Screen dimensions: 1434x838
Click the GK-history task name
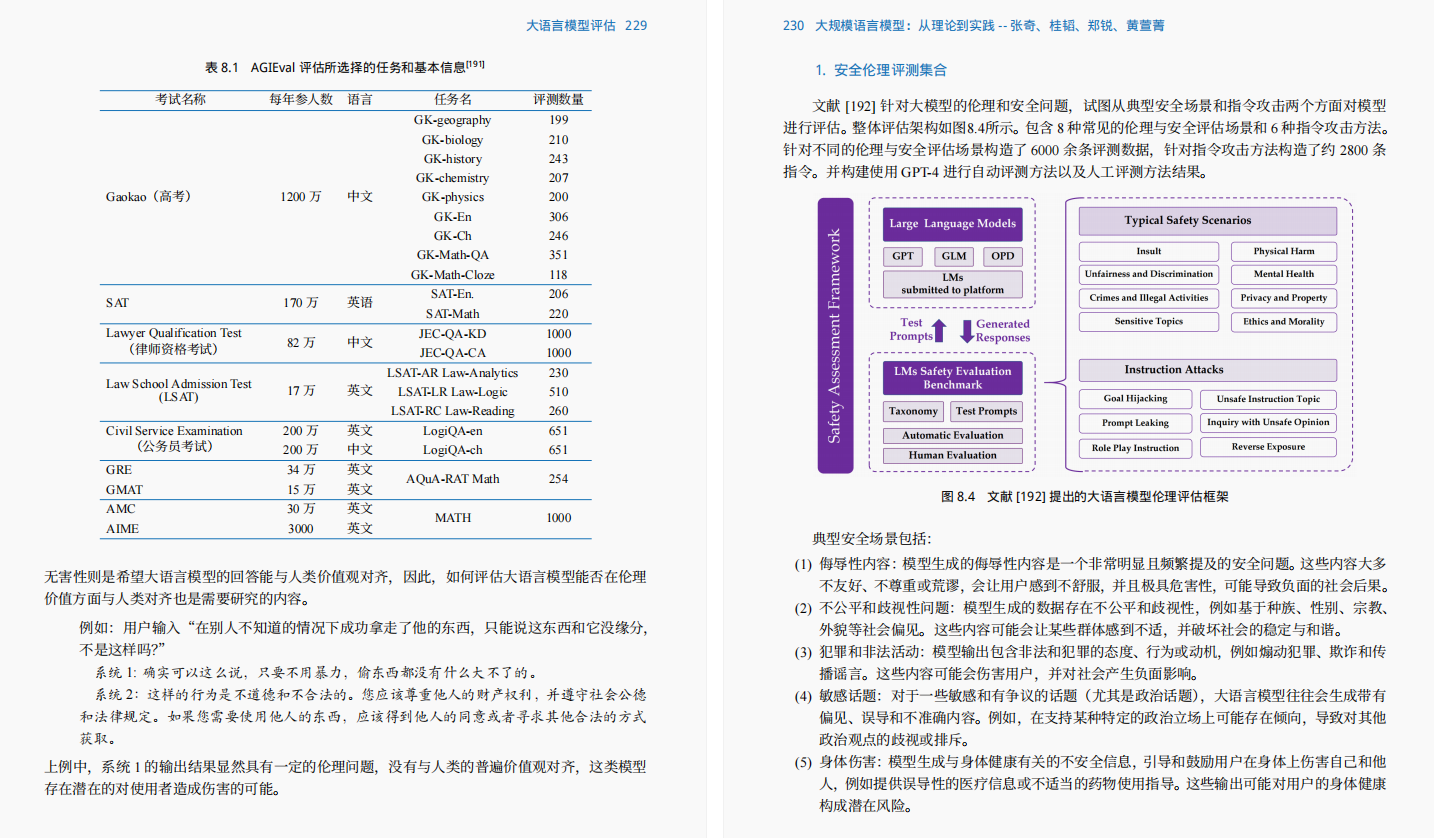(x=452, y=159)
